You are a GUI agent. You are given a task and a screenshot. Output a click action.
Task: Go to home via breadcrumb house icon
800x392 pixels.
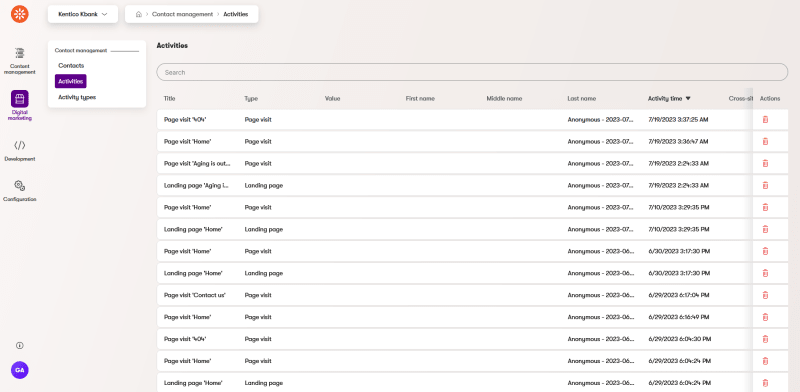pyautogui.click(x=138, y=14)
